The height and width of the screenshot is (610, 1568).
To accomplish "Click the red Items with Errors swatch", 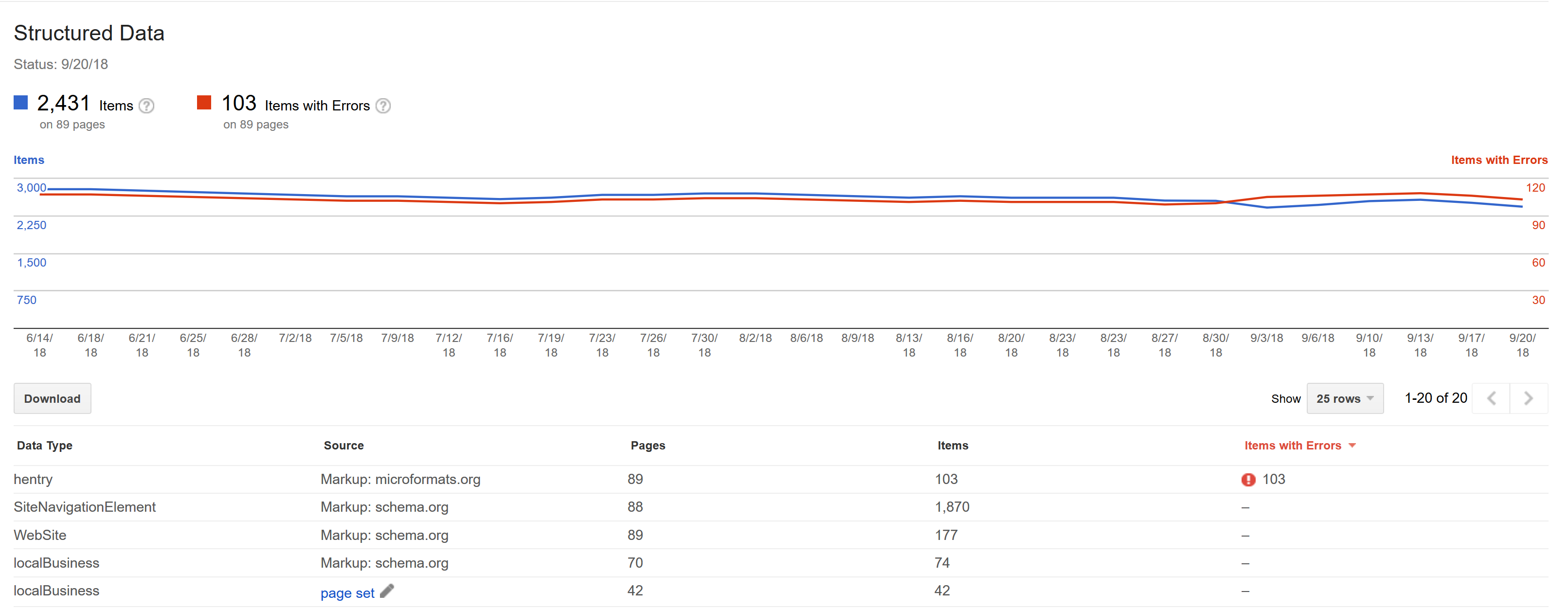I will click(204, 102).
